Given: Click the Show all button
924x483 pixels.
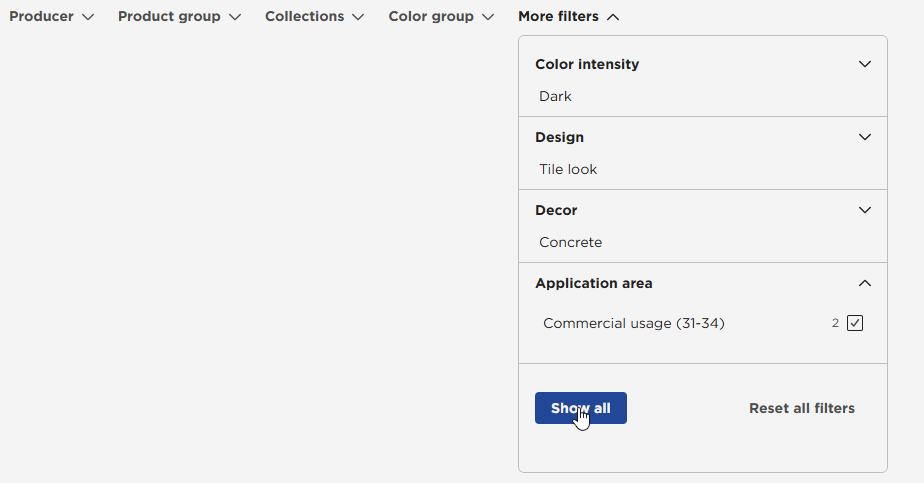Looking at the screenshot, I should (580, 408).
